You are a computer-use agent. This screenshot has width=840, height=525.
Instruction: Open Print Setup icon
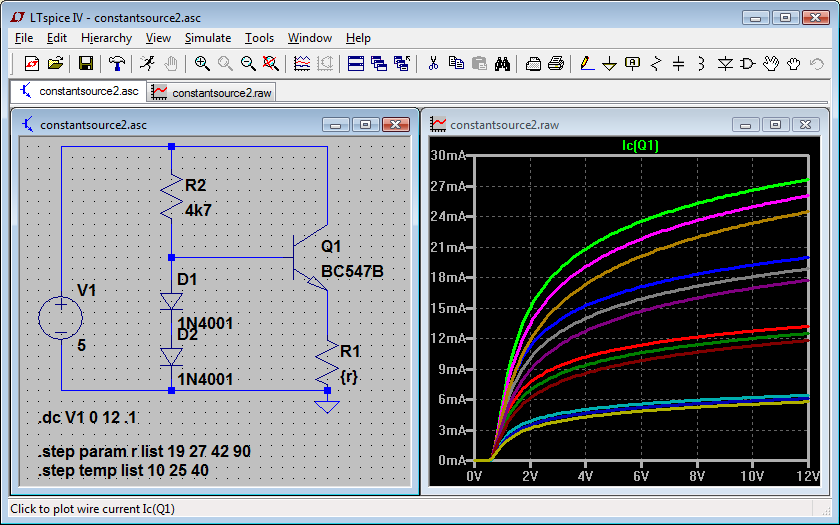pyautogui.click(x=533, y=64)
